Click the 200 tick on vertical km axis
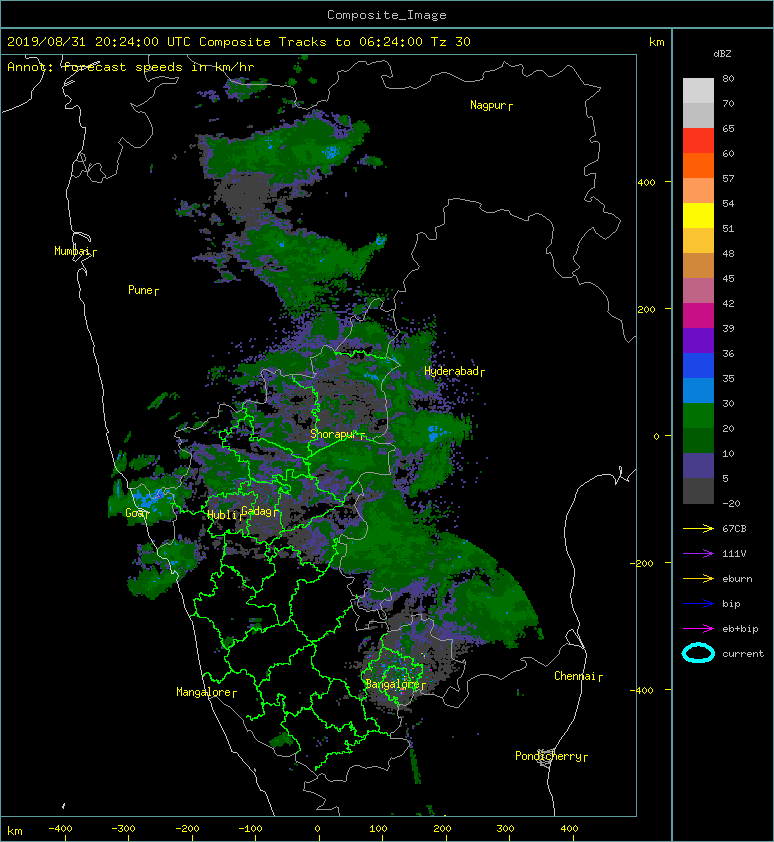 pyautogui.click(x=647, y=309)
